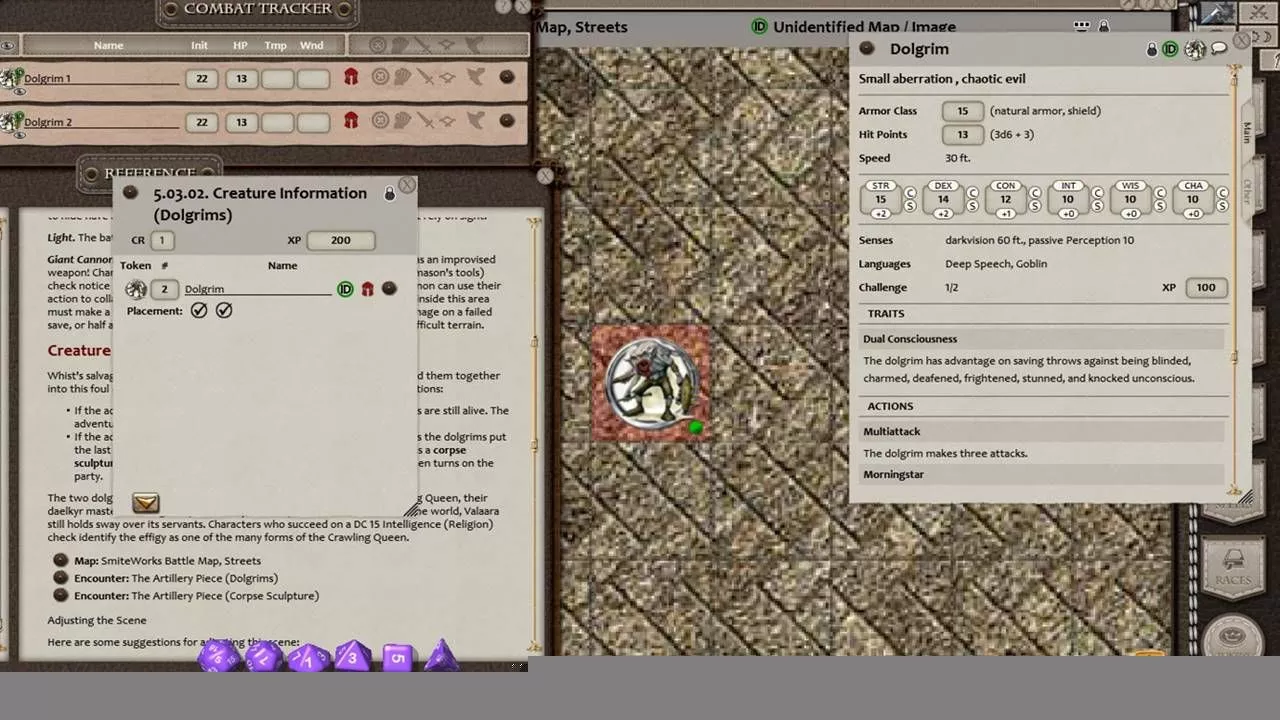Open the targeting crosshair section for Dolgrim 2
The image size is (1280, 720).
tap(380, 121)
